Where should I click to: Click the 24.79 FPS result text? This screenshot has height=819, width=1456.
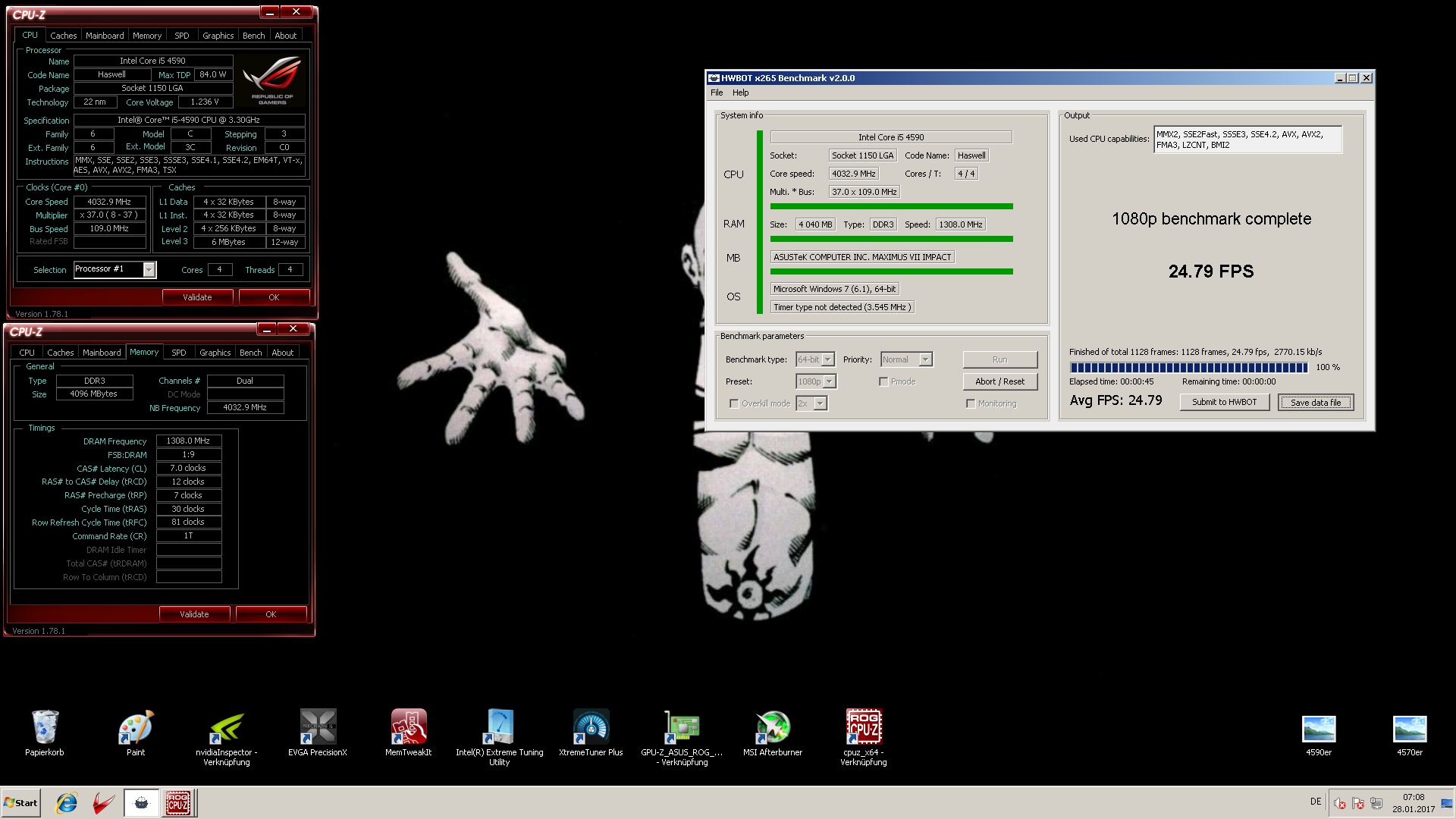(1211, 271)
